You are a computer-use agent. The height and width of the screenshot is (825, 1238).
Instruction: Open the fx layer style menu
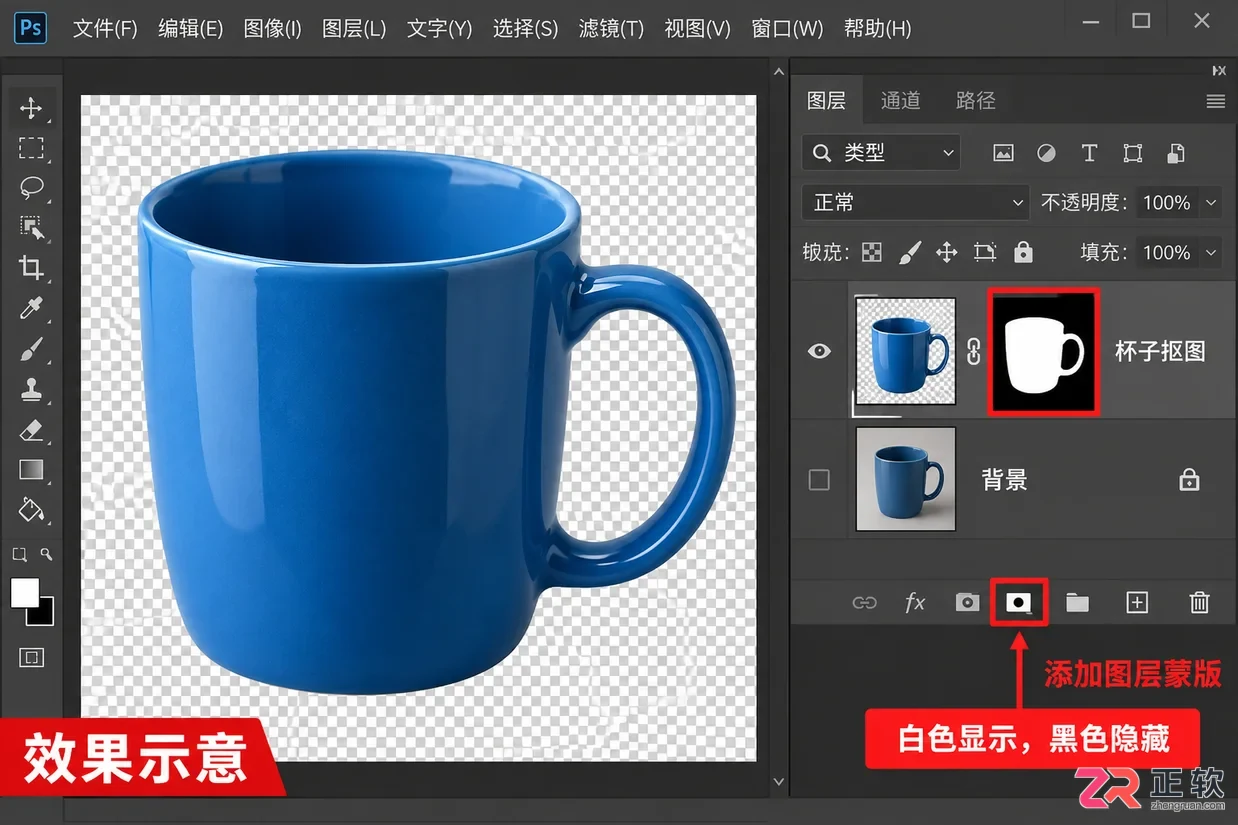[915, 602]
